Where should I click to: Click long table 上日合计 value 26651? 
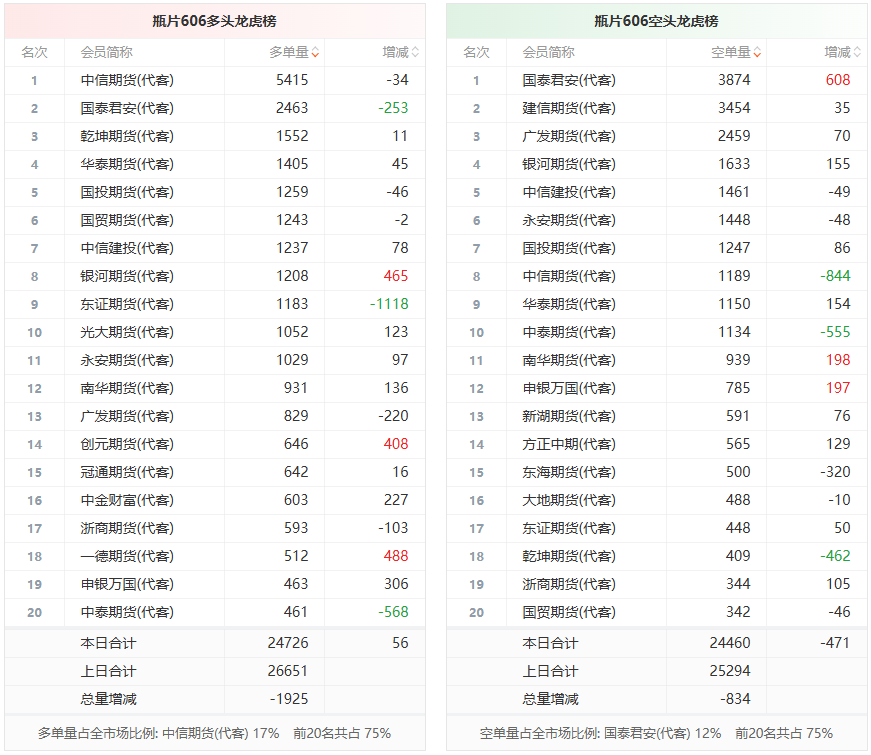(x=288, y=671)
